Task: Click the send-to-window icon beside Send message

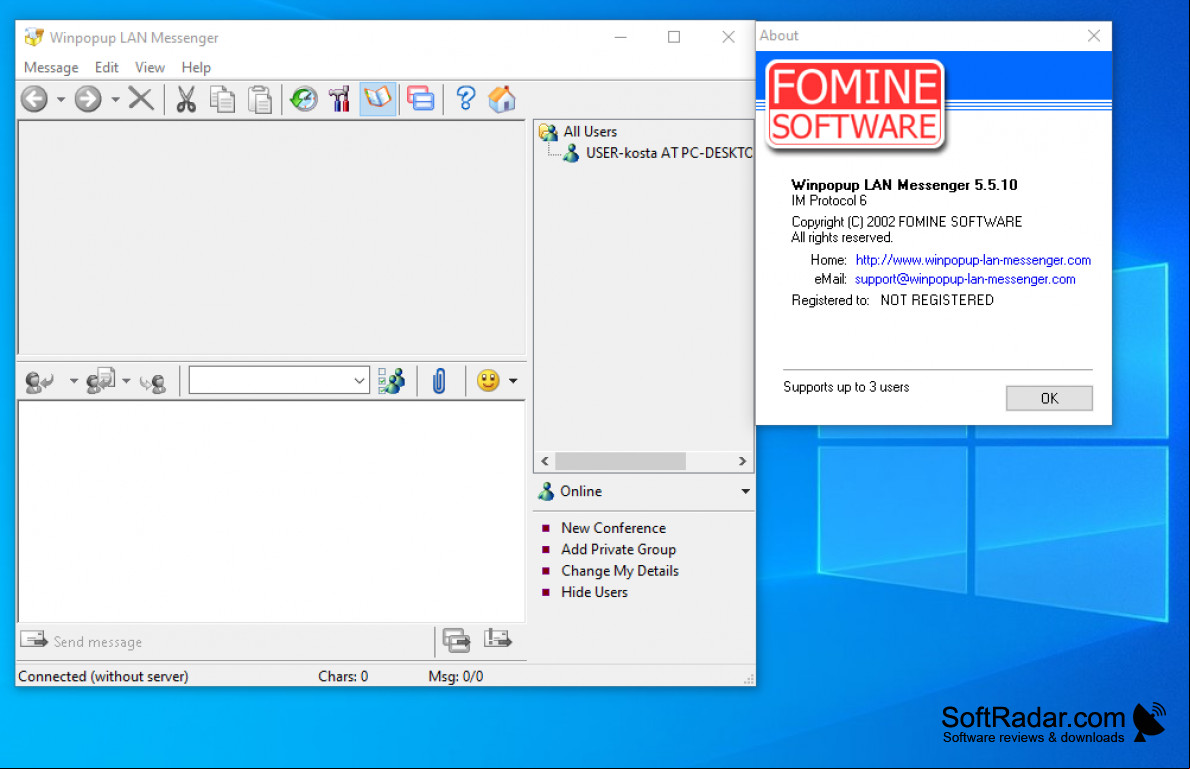Action: [456, 640]
